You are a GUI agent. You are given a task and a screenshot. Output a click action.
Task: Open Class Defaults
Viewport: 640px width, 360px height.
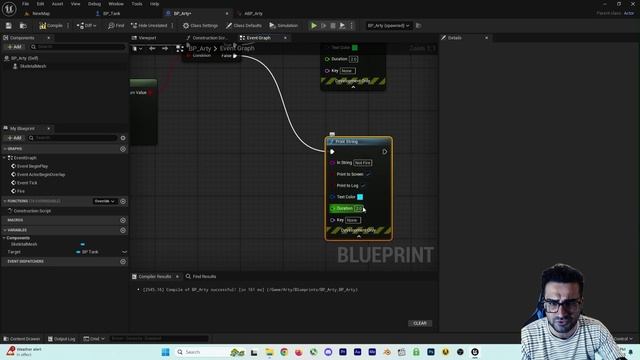click(x=244, y=25)
